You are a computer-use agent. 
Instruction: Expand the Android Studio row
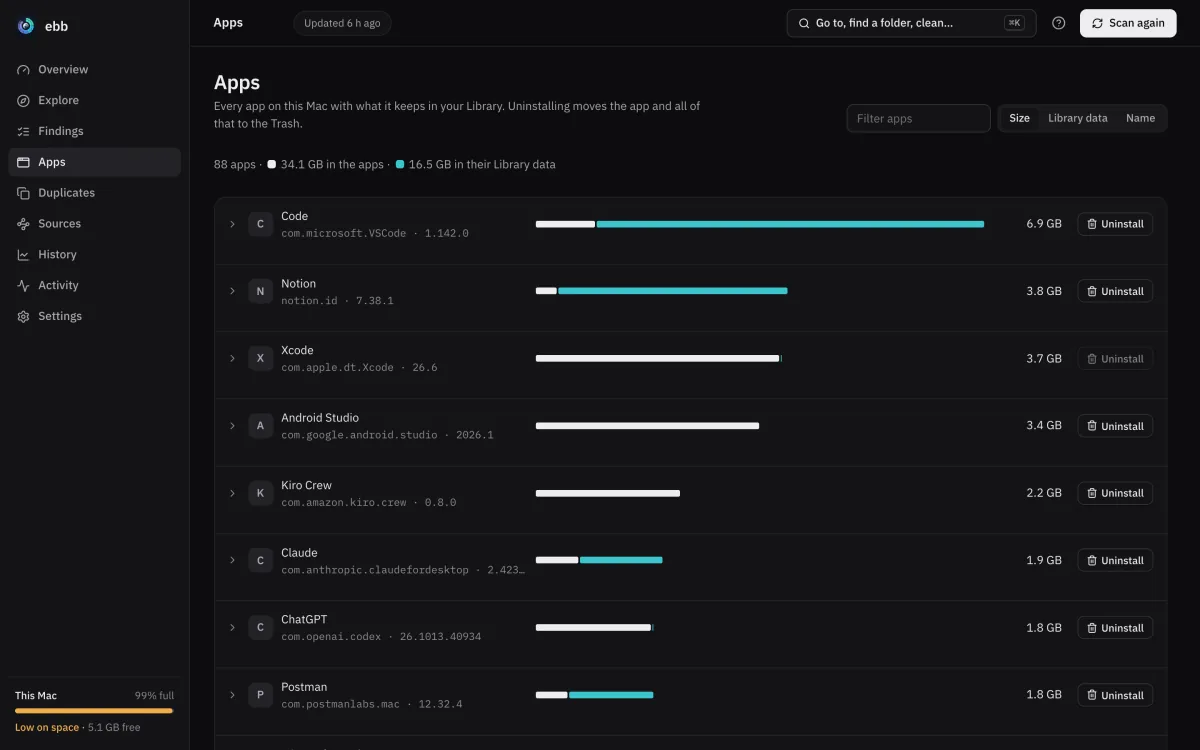(232, 426)
